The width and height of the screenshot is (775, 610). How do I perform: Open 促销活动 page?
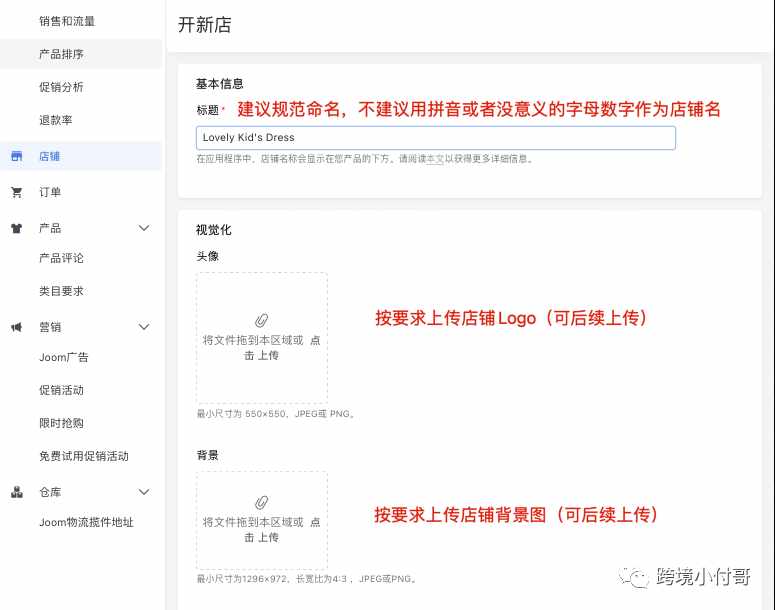(61, 390)
